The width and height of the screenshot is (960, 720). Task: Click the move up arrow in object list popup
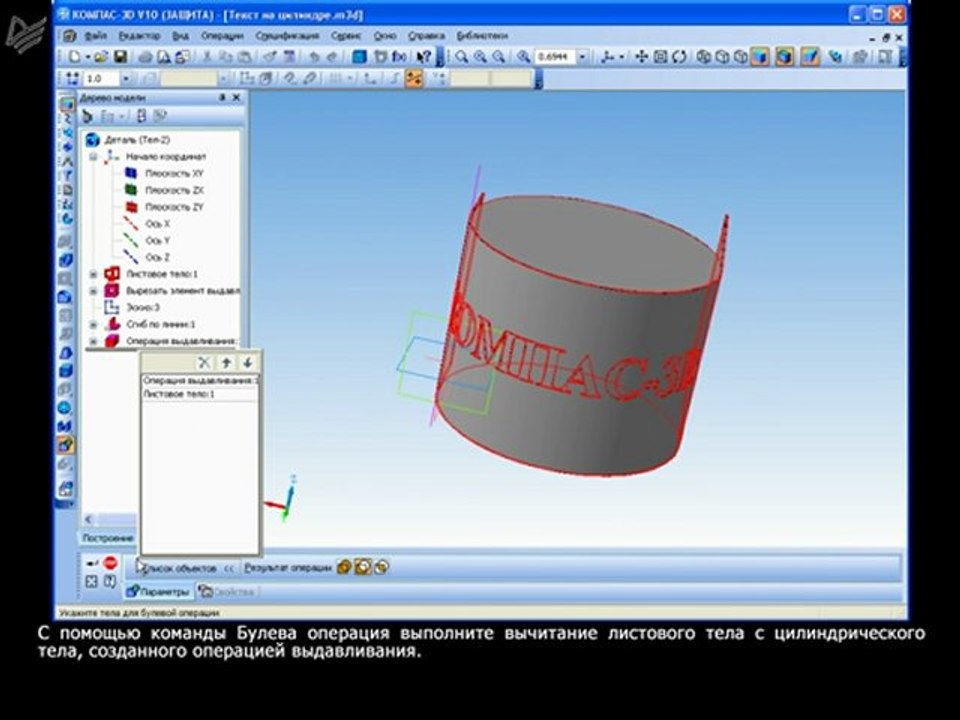click(226, 362)
